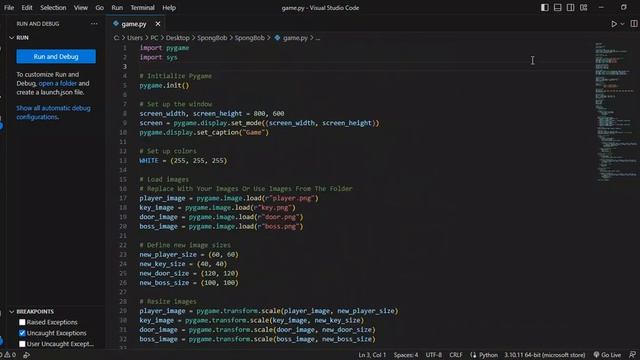Viewport: 640px width, 360px height.
Task: Toggle primary side bar layout icon
Action: 544,7
